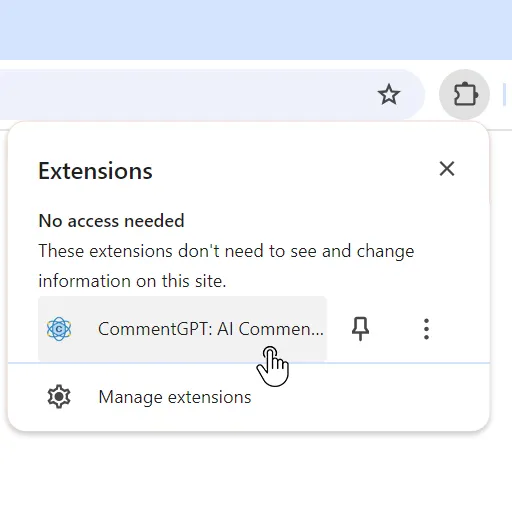The width and height of the screenshot is (512, 512).
Task: Click the "Manage extensions" text label
Action: tap(175, 397)
